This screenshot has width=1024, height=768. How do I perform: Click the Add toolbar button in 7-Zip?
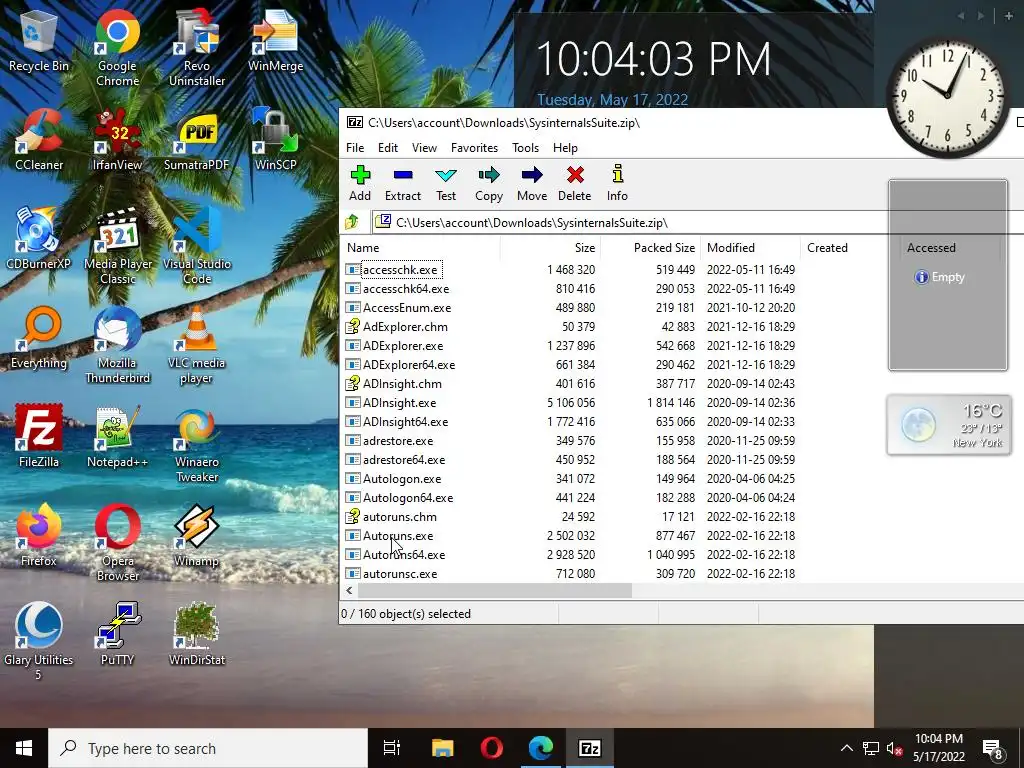[360, 184]
